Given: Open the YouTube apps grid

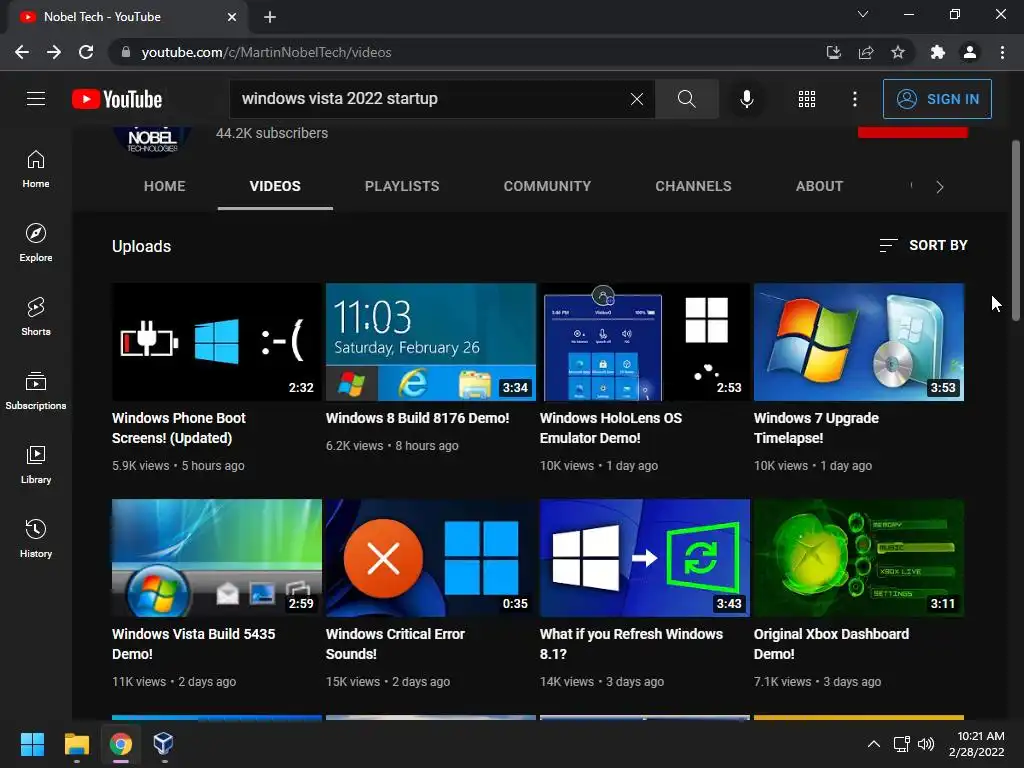Looking at the screenshot, I should pyautogui.click(x=807, y=99).
